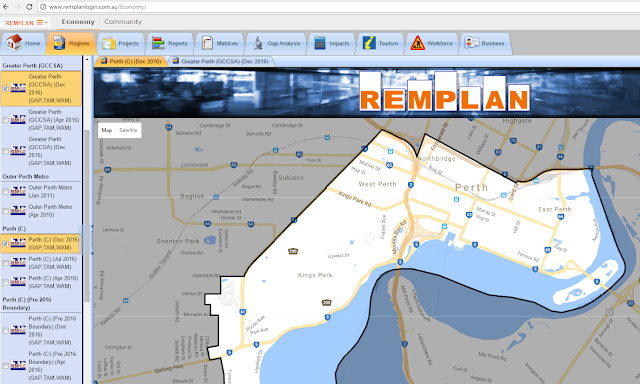The image size is (640, 384).
Task: Open the Matrices module
Action: tap(219, 43)
